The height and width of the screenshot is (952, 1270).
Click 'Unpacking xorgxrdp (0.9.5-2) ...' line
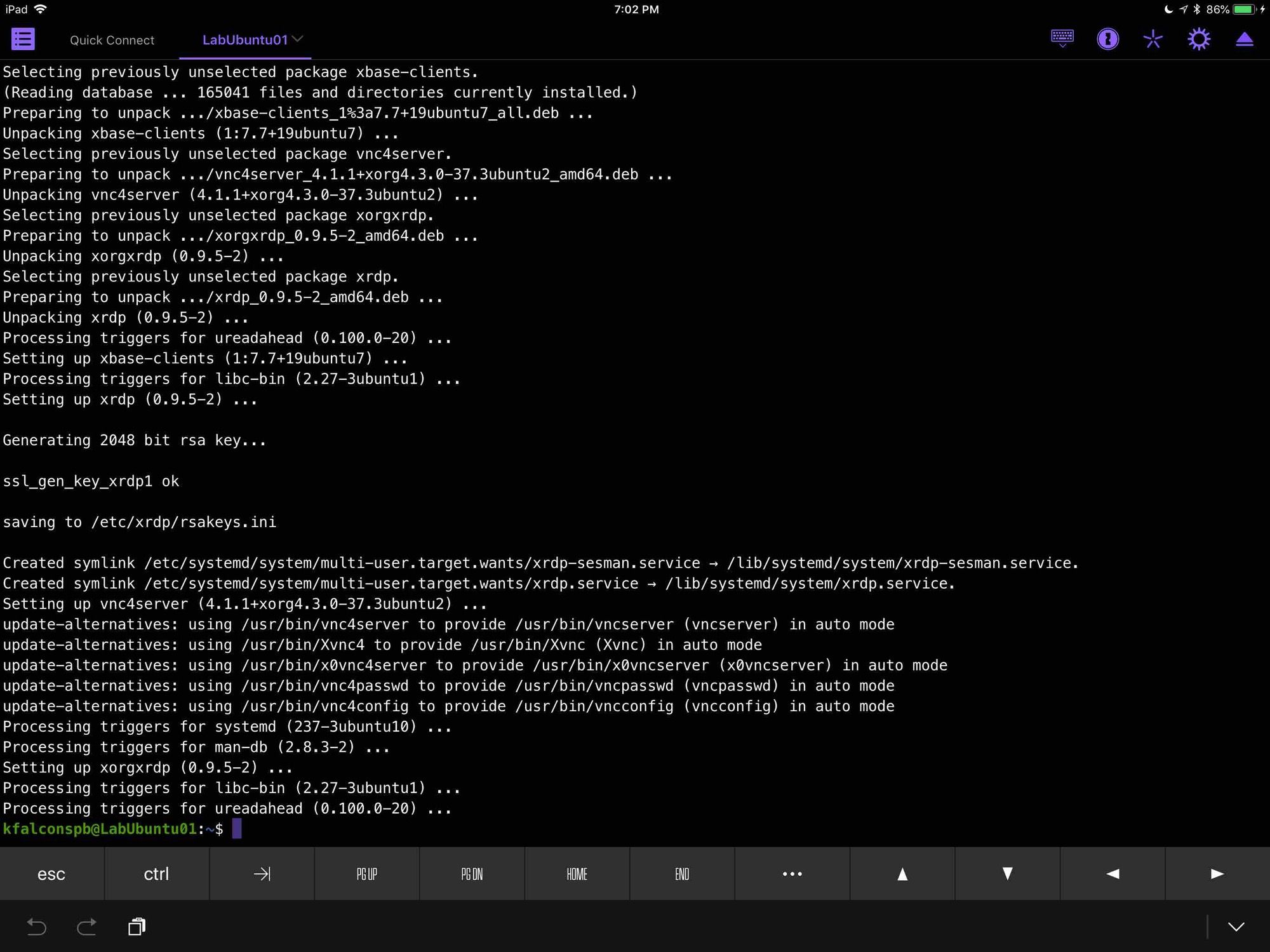[143, 256]
